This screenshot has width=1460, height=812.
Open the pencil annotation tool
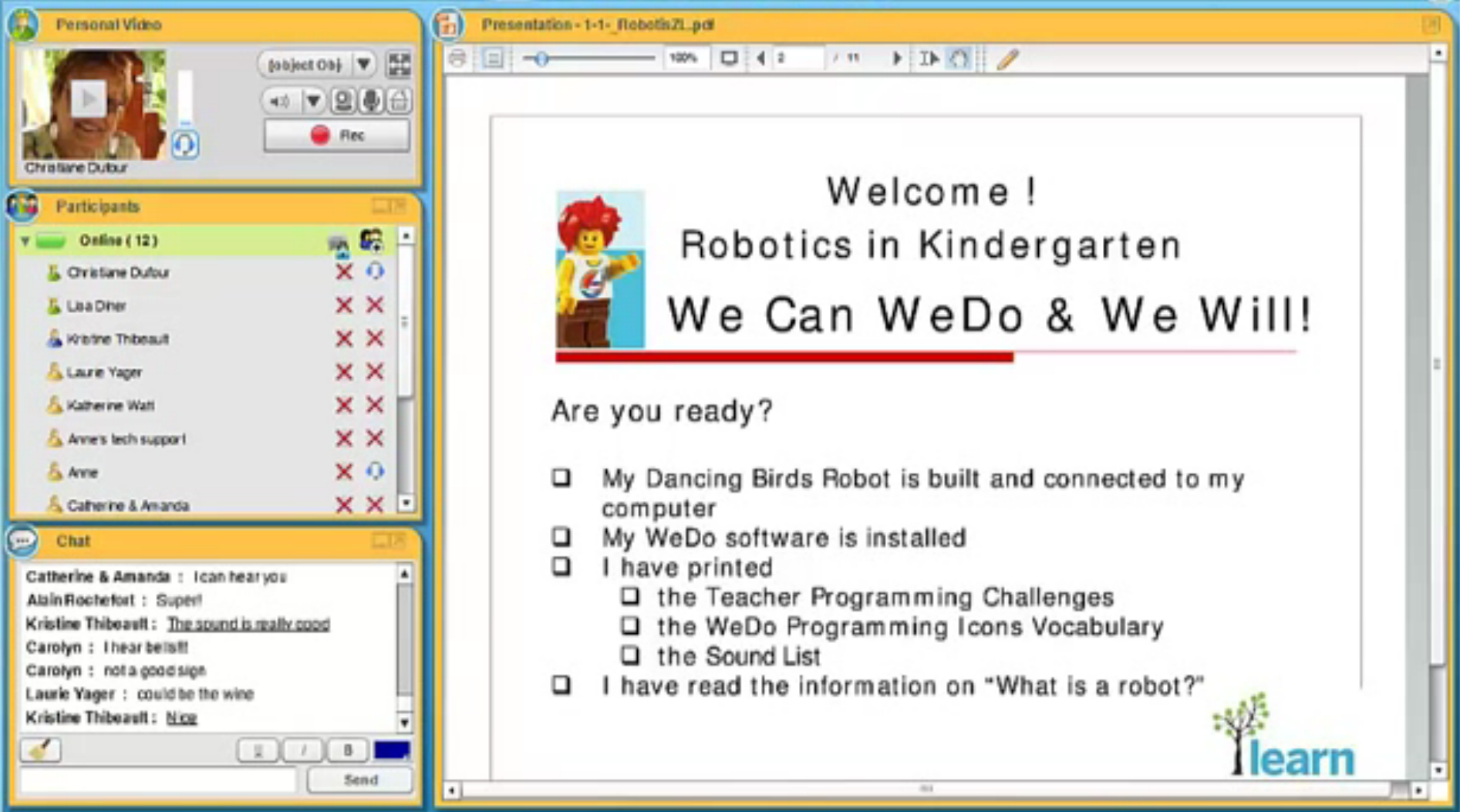(1007, 59)
